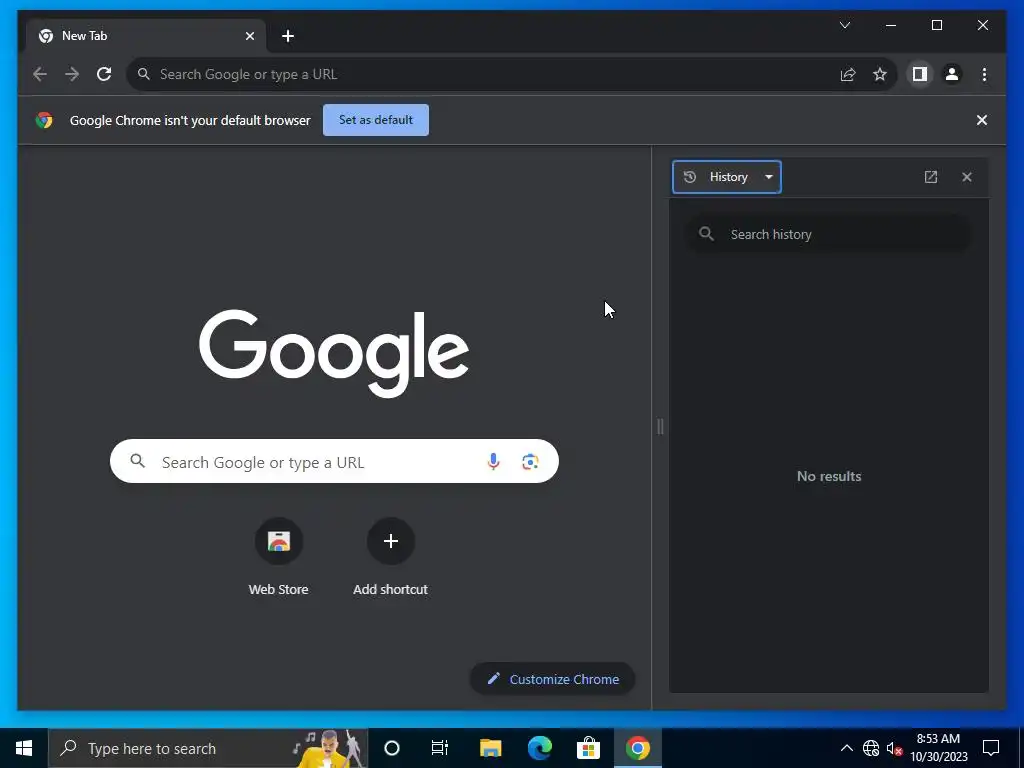The width and height of the screenshot is (1024, 768).
Task: Click the Windows taskbar search box
Action: pos(208,748)
